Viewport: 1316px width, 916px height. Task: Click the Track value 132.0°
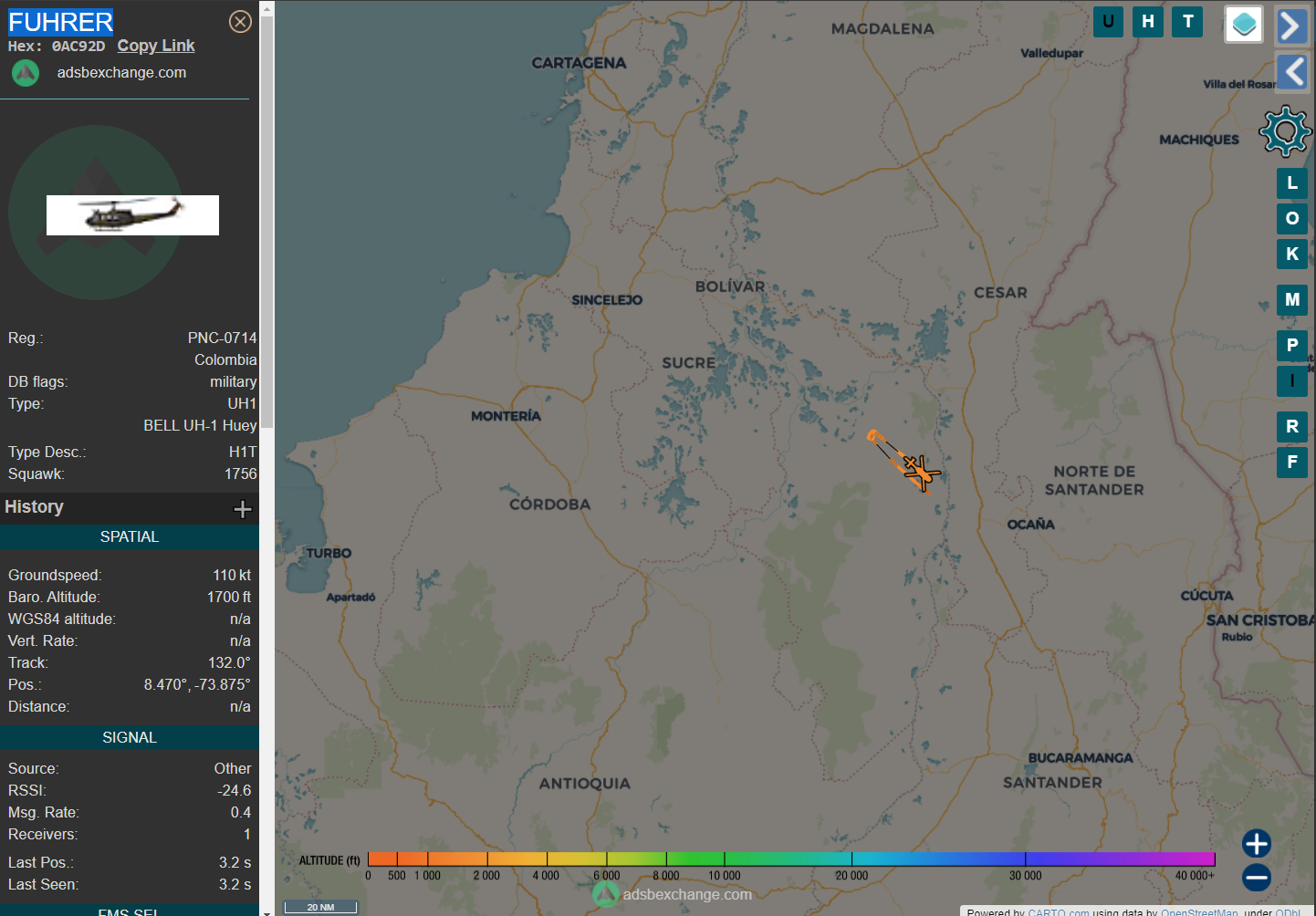(x=229, y=663)
